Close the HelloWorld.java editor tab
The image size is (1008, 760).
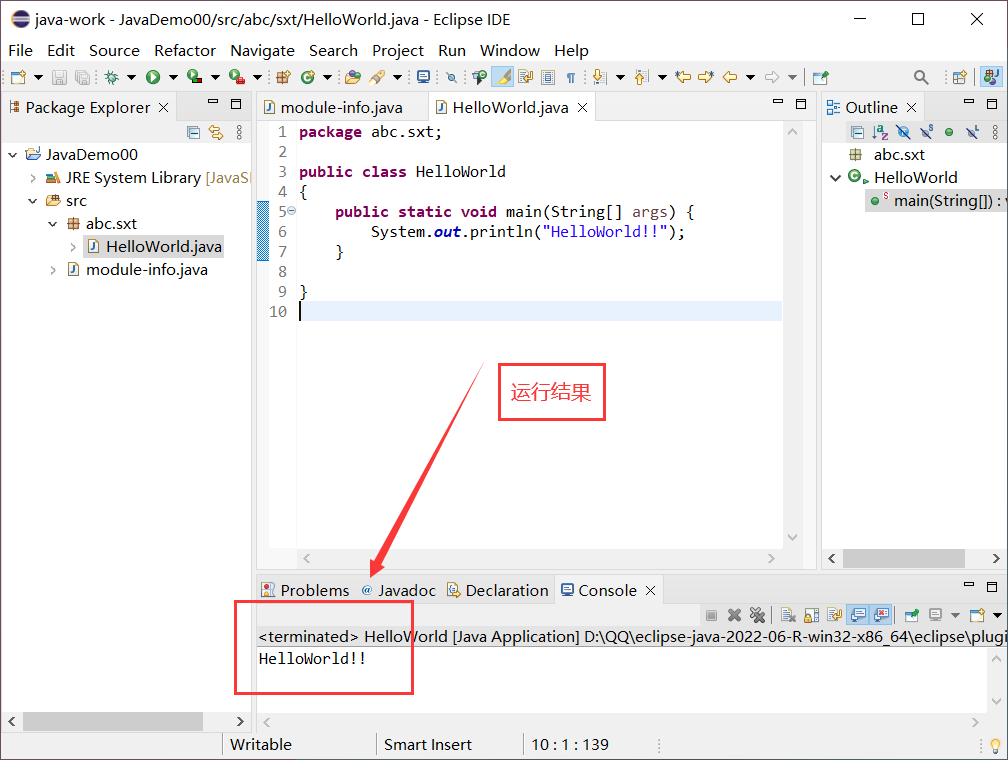[x=582, y=107]
